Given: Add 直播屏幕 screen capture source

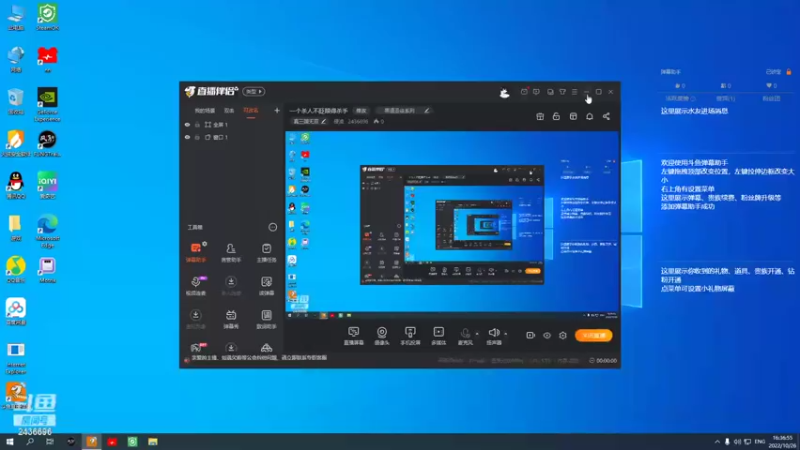Looking at the screenshot, I should pos(354,336).
